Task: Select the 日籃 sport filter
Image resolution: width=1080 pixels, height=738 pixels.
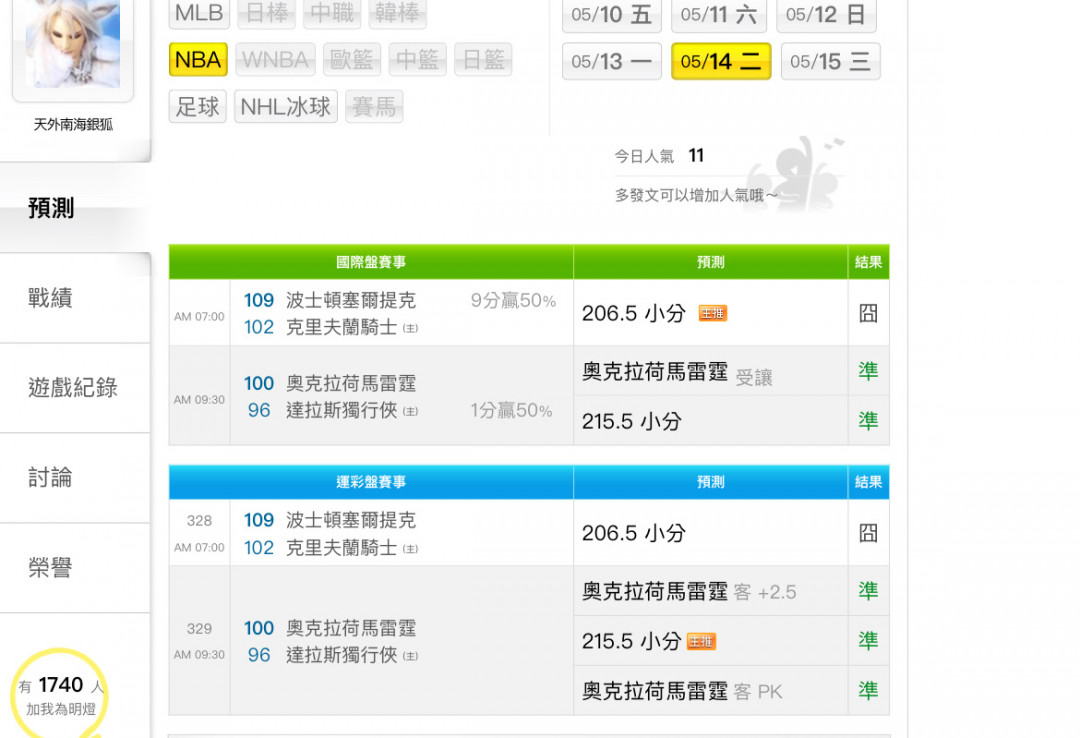Action: pyautogui.click(x=483, y=60)
